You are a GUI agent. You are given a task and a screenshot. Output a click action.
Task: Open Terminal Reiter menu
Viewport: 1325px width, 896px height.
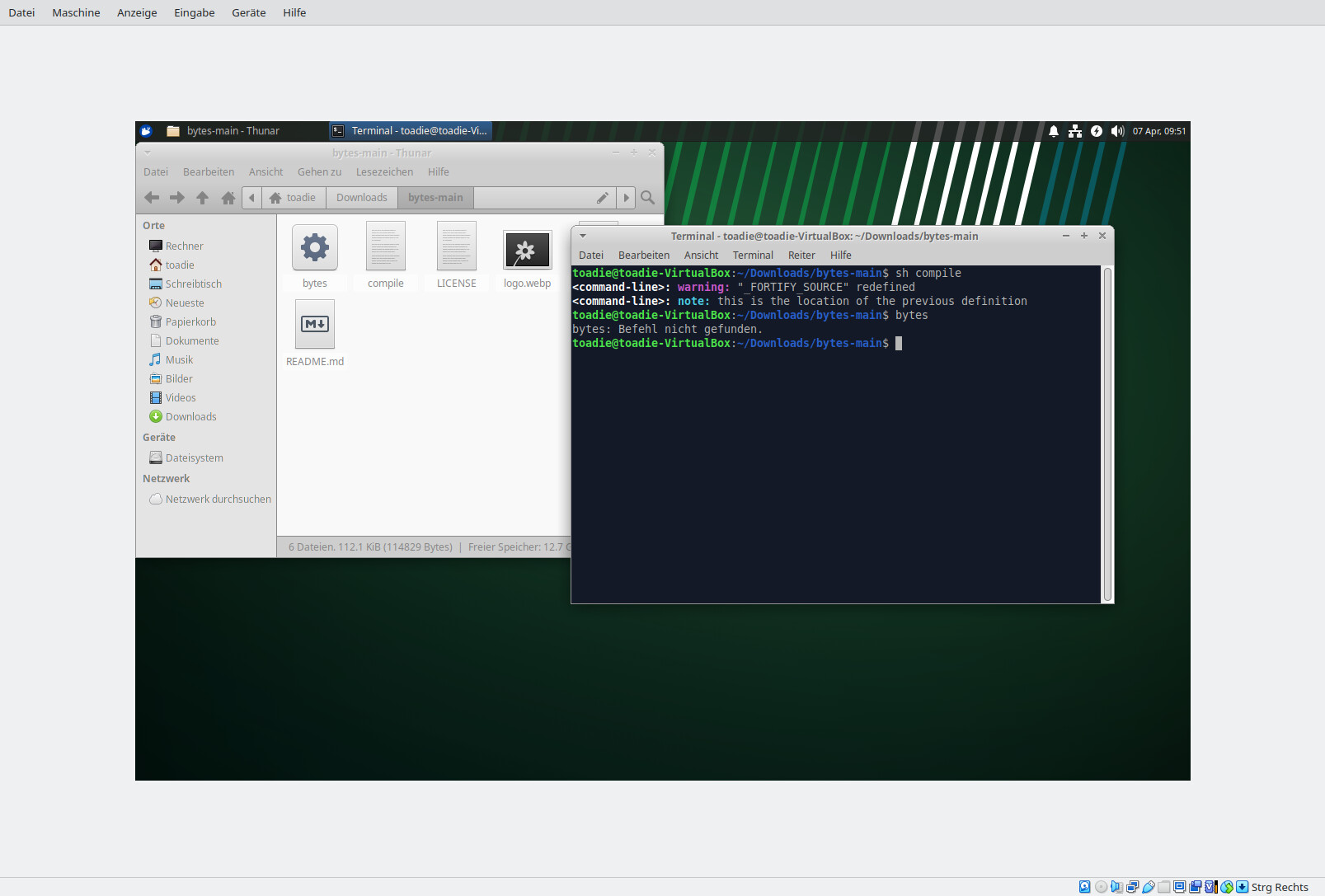[801, 255]
